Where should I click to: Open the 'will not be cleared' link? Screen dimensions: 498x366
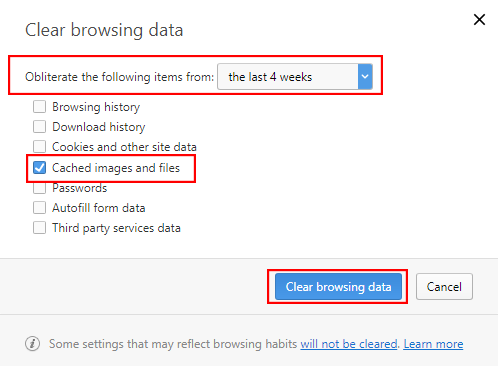pos(349,344)
